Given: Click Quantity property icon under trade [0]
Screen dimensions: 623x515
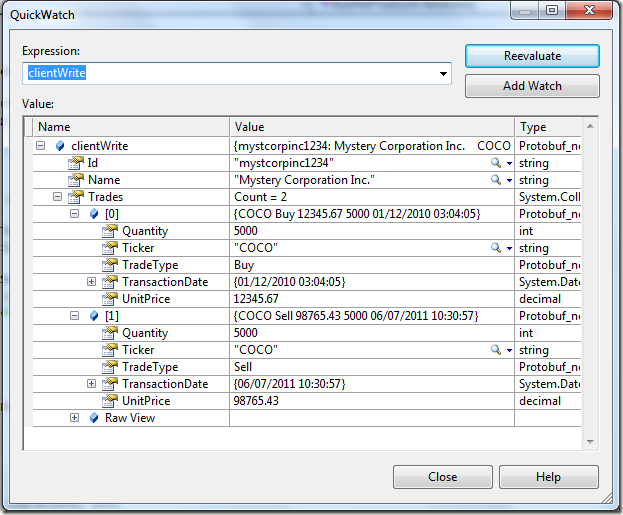Looking at the screenshot, I should 110,231.
